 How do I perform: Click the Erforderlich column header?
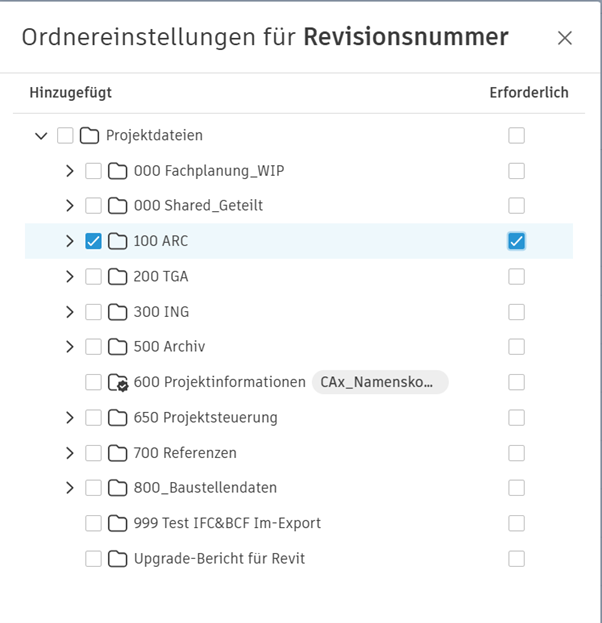(x=528, y=93)
